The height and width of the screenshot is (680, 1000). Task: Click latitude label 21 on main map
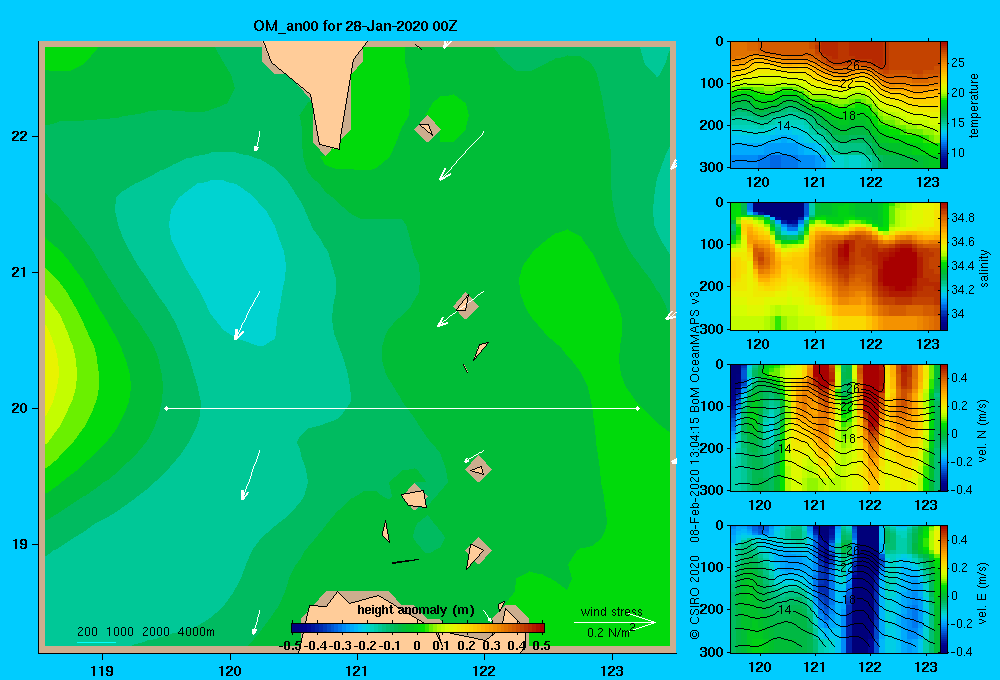20,272
